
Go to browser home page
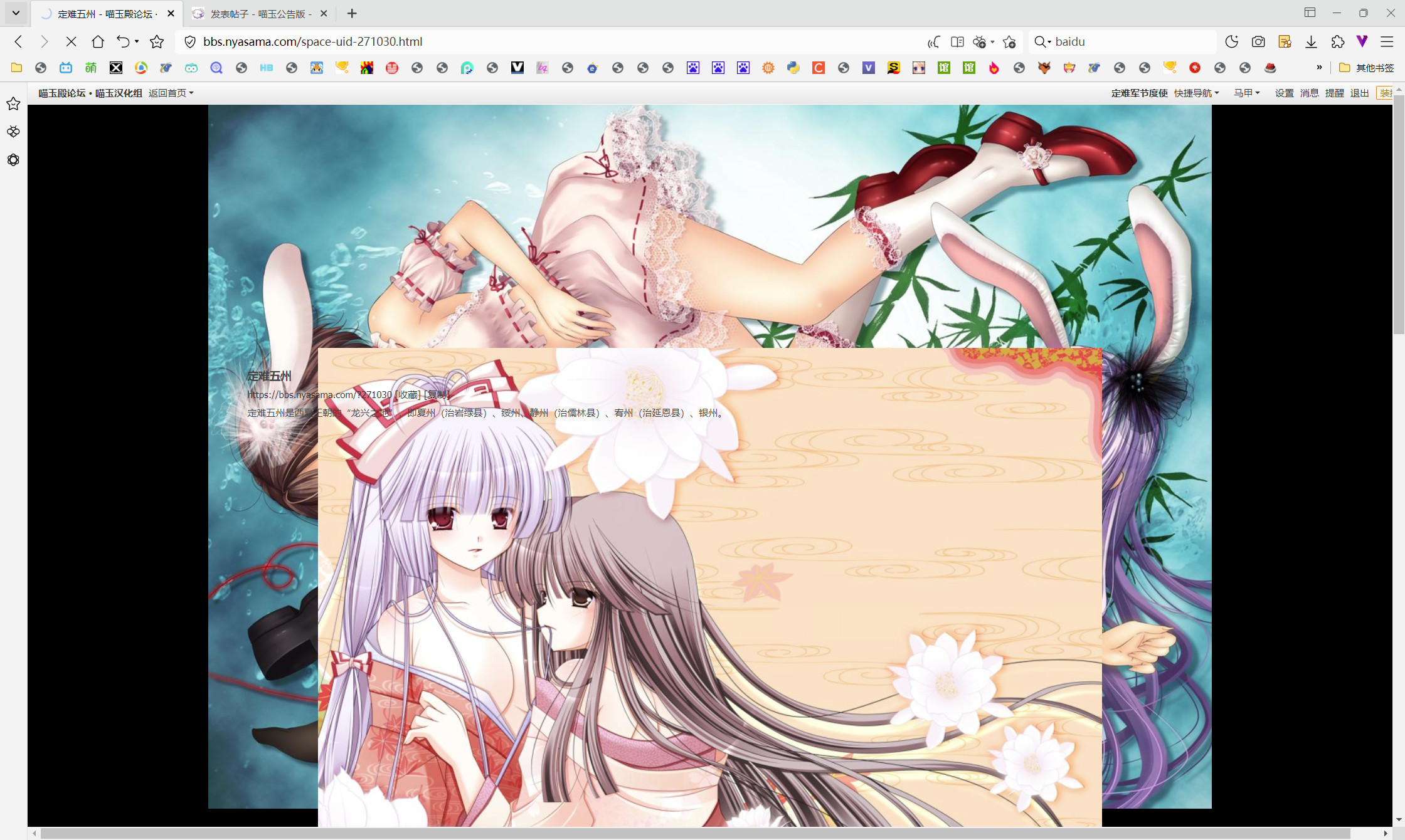coord(98,41)
